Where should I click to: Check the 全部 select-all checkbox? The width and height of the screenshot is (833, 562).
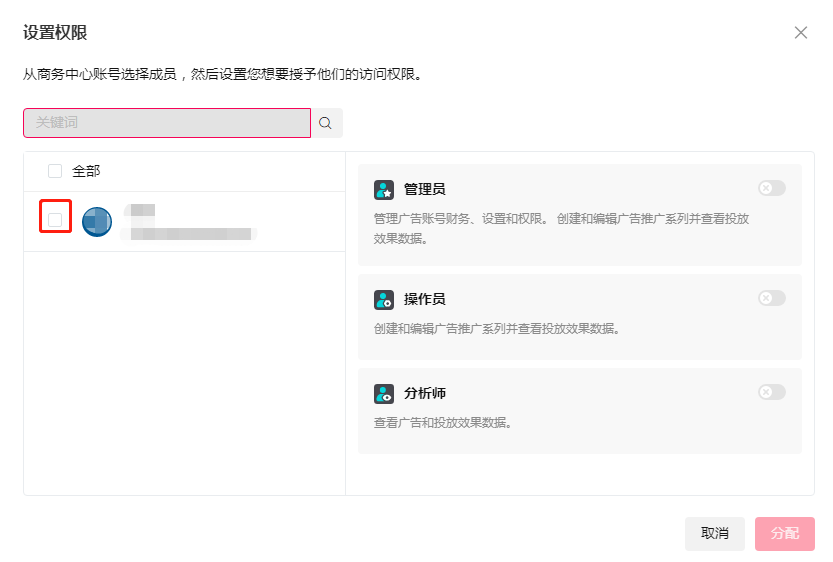tap(55, 171)
